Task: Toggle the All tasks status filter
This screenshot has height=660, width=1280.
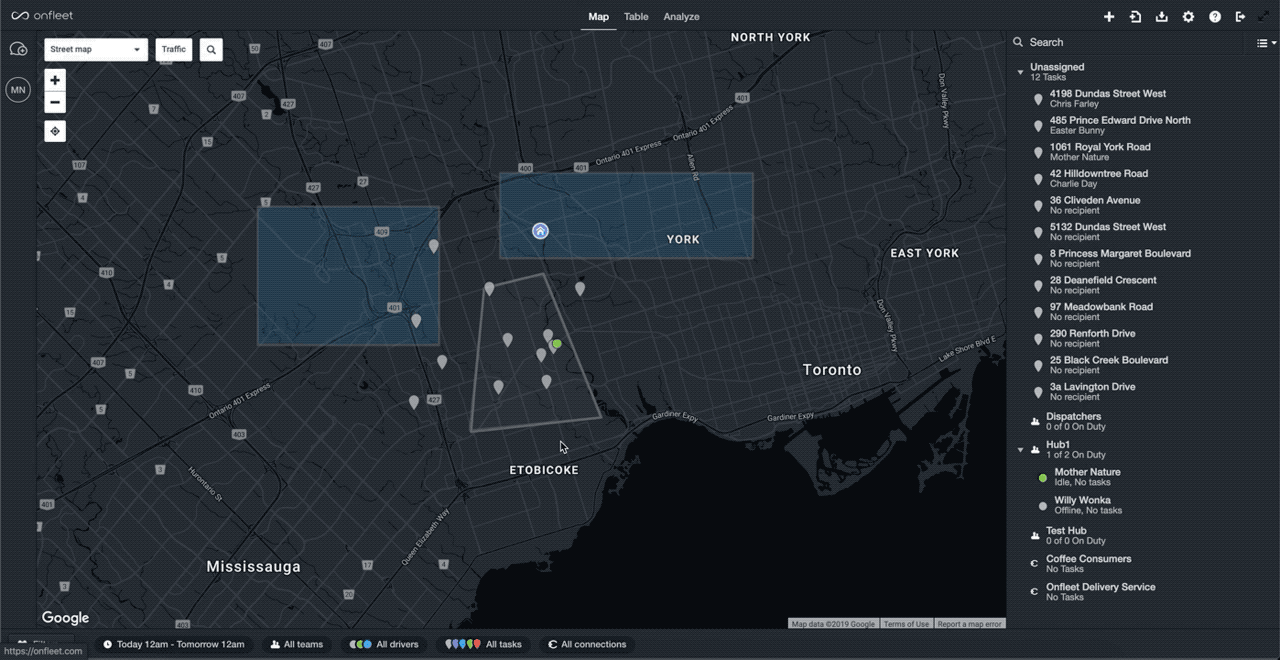Action: [x=485, y=645]
